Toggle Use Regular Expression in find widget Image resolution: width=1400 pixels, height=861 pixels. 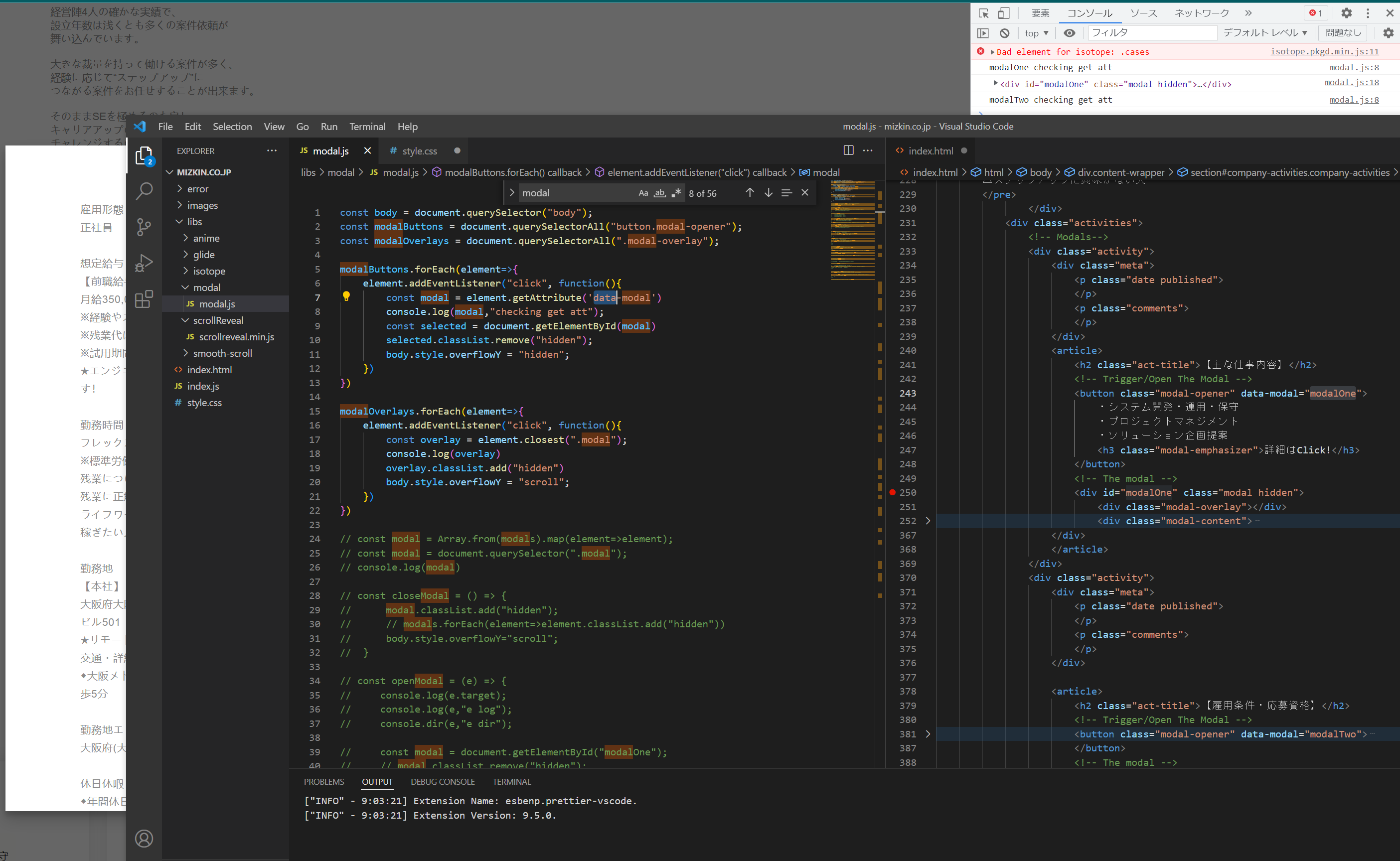[676, 193]
